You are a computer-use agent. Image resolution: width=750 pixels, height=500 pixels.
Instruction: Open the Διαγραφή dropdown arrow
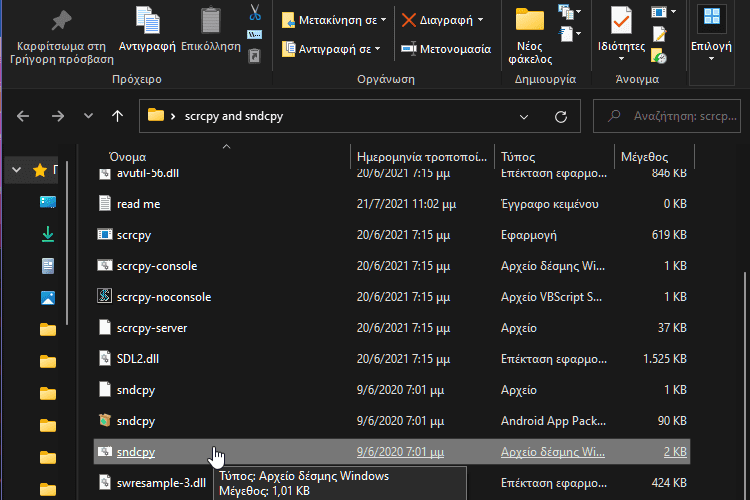tap(480, 20)
